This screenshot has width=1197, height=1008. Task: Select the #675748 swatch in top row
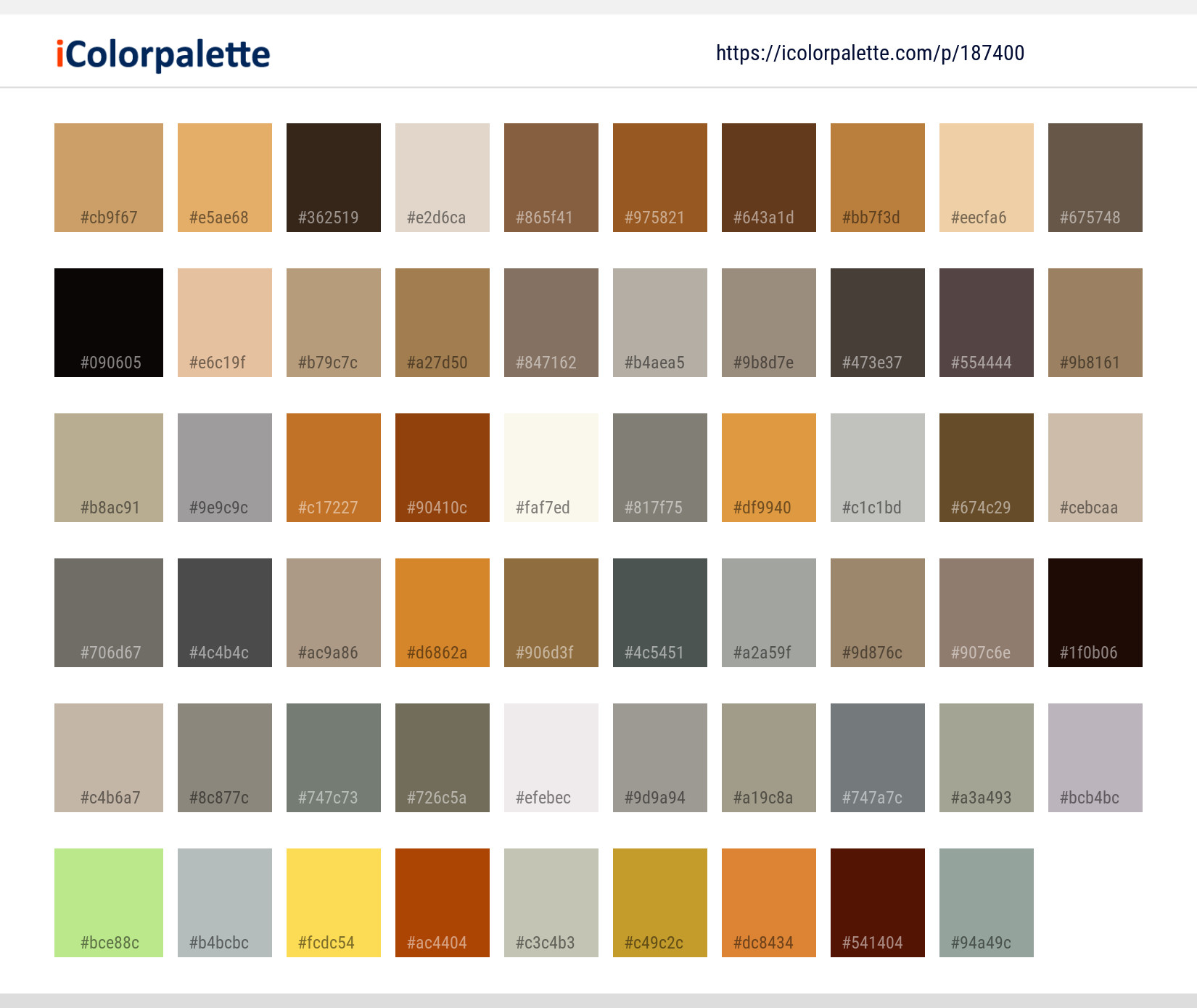tap(1095, 177)
